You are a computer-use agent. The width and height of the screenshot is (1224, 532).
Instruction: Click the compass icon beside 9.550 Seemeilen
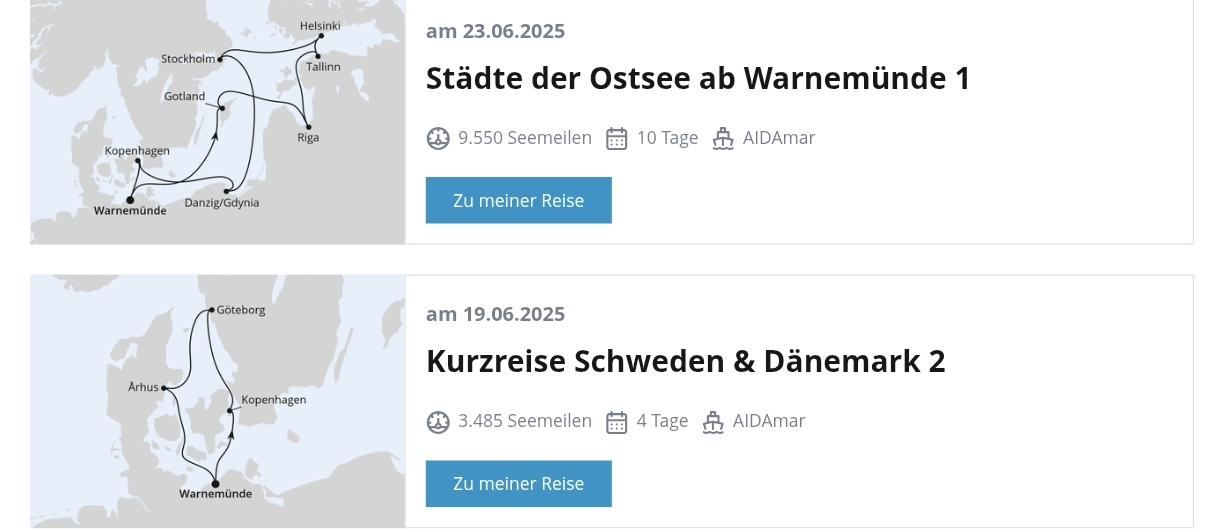coord(438,138)
